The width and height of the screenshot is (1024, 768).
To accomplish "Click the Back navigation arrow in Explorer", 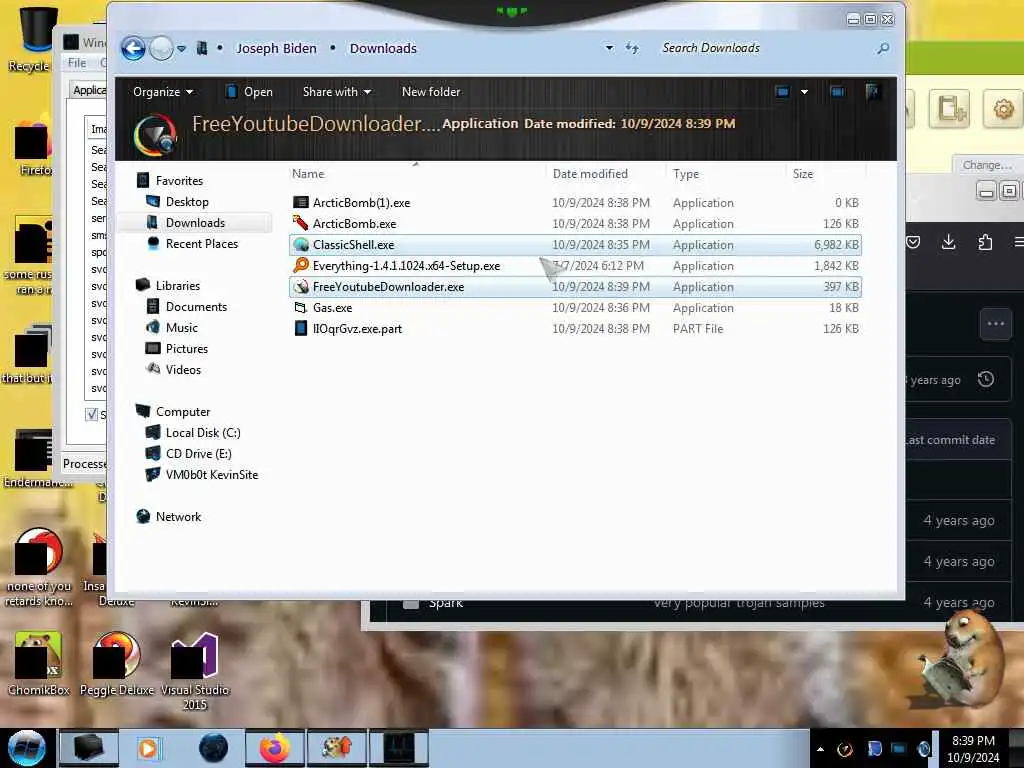I will pos(133,48).
